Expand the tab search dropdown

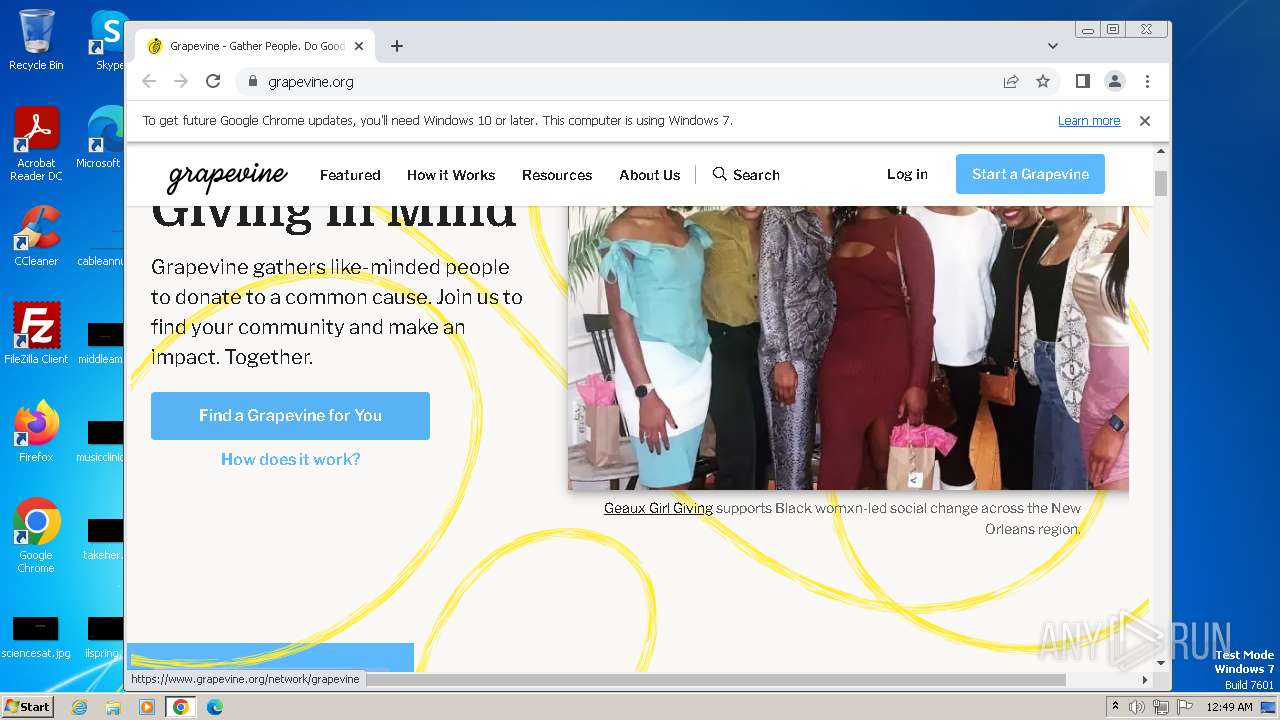(x=1053, y=46)
